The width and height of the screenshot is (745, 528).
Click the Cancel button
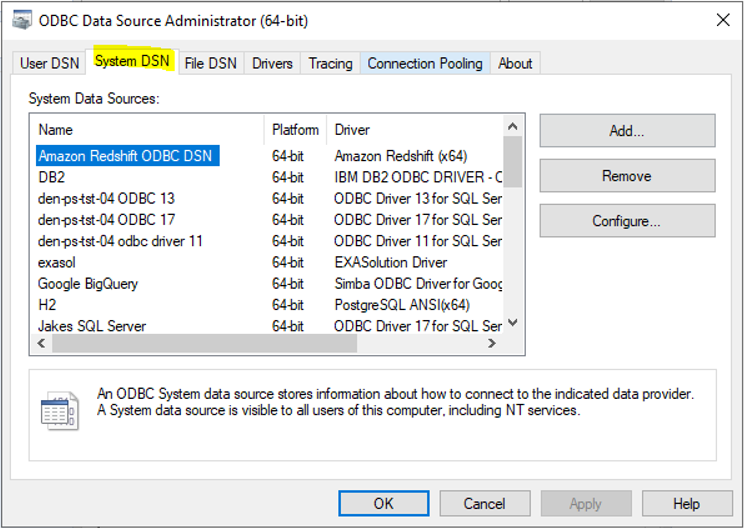click(485, 503)
